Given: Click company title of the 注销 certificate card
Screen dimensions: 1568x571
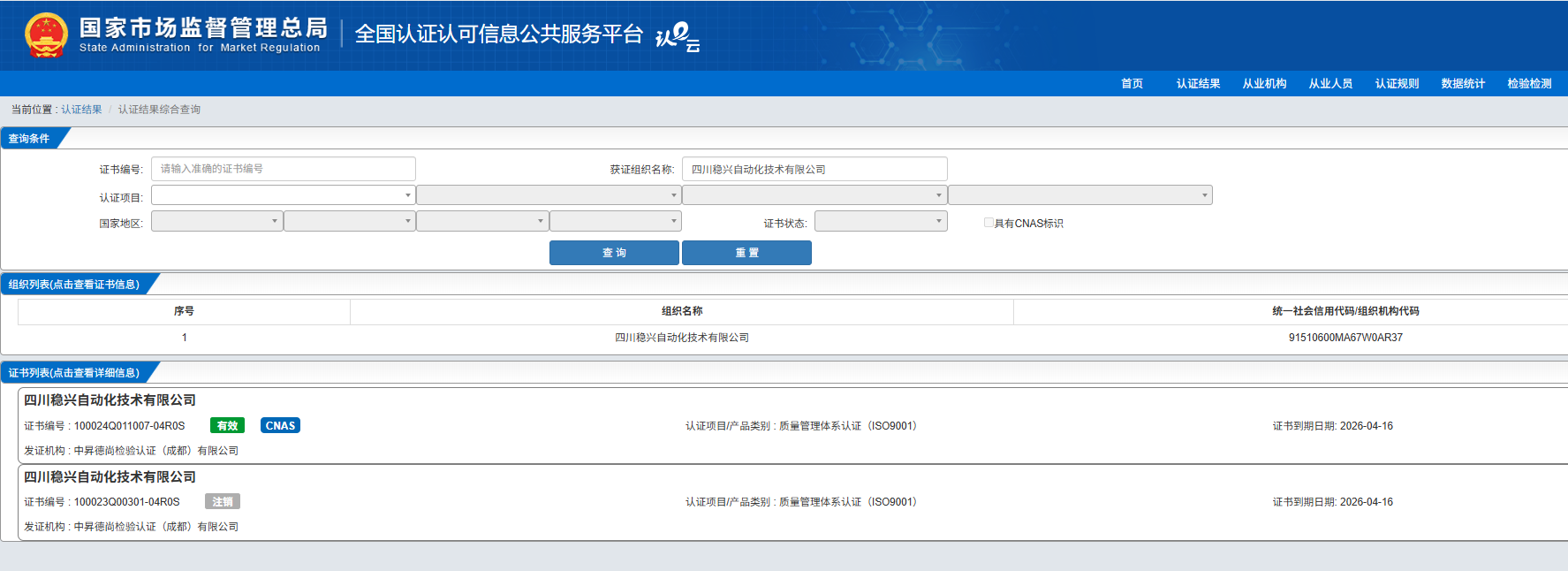Looking at the screenshot, I should tap(110, 476).
